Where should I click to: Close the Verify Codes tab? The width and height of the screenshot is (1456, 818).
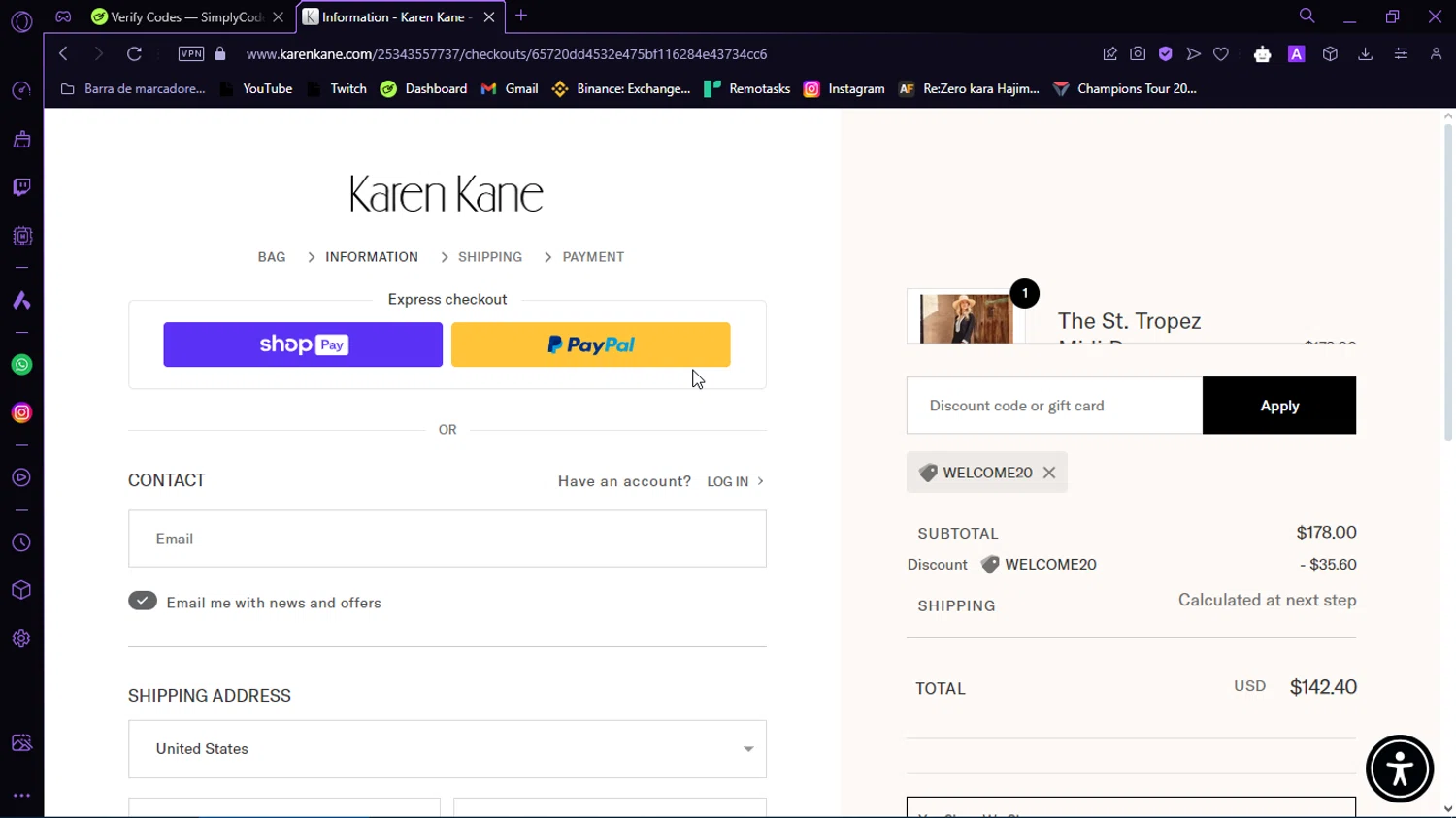(279, 16)
